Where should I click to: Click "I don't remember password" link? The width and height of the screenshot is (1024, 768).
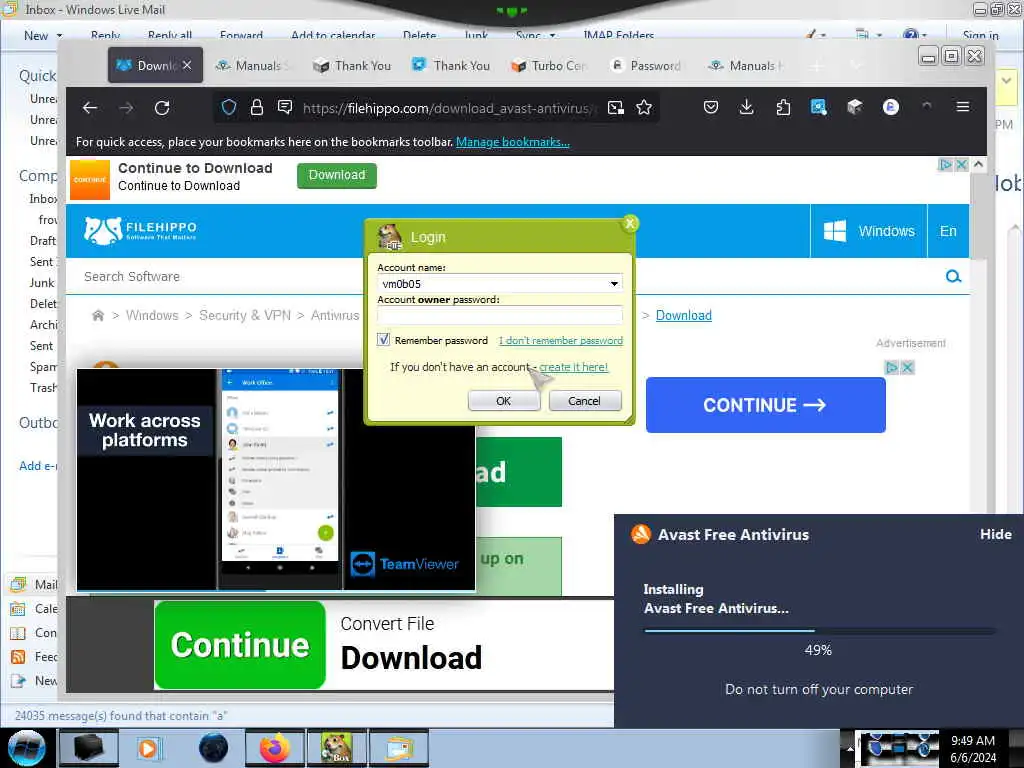(560, 340)
